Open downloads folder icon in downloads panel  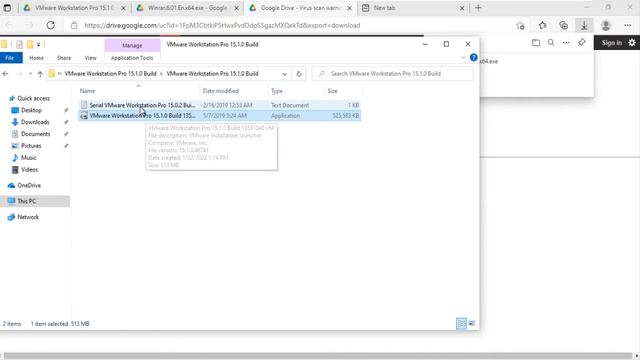[x=536, y=42]
